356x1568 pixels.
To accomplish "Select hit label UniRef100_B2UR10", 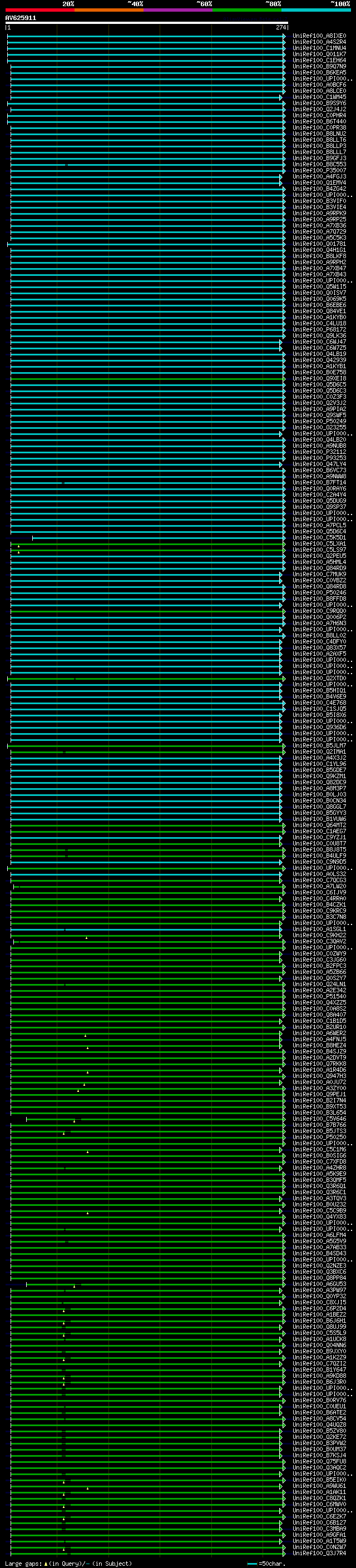I will point(319,1027).
